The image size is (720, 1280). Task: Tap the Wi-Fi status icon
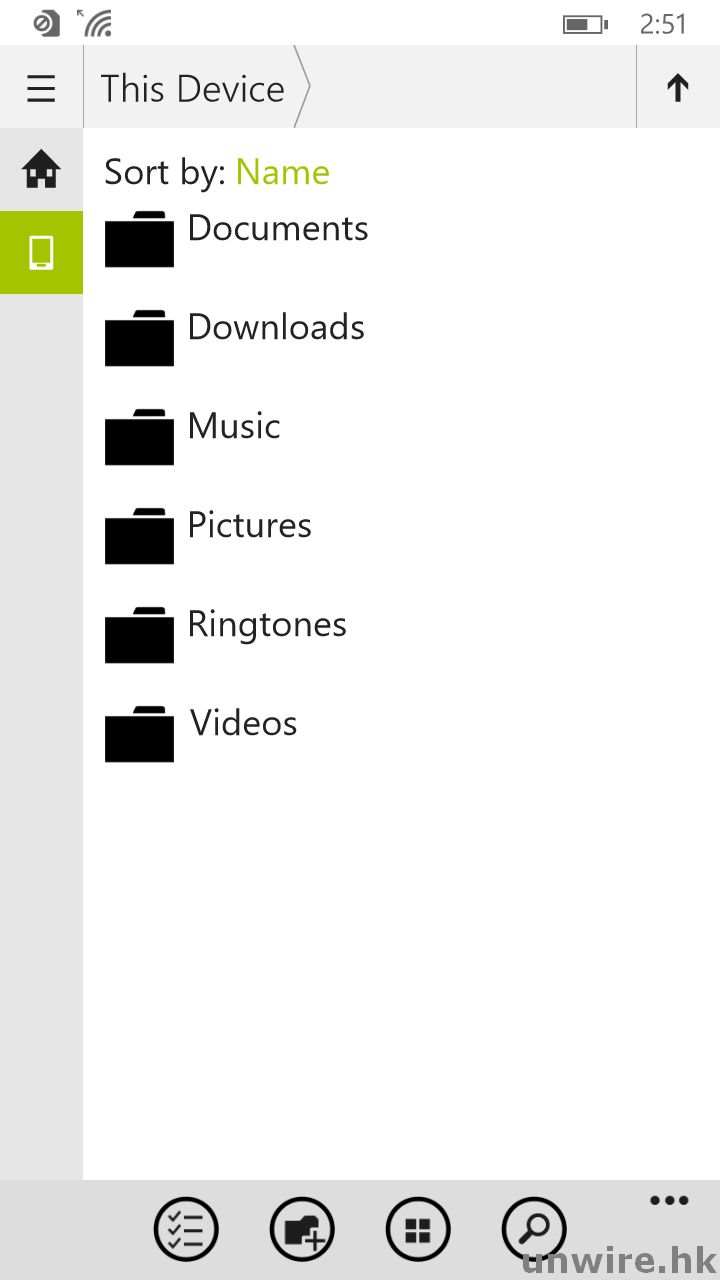[97, 23]
